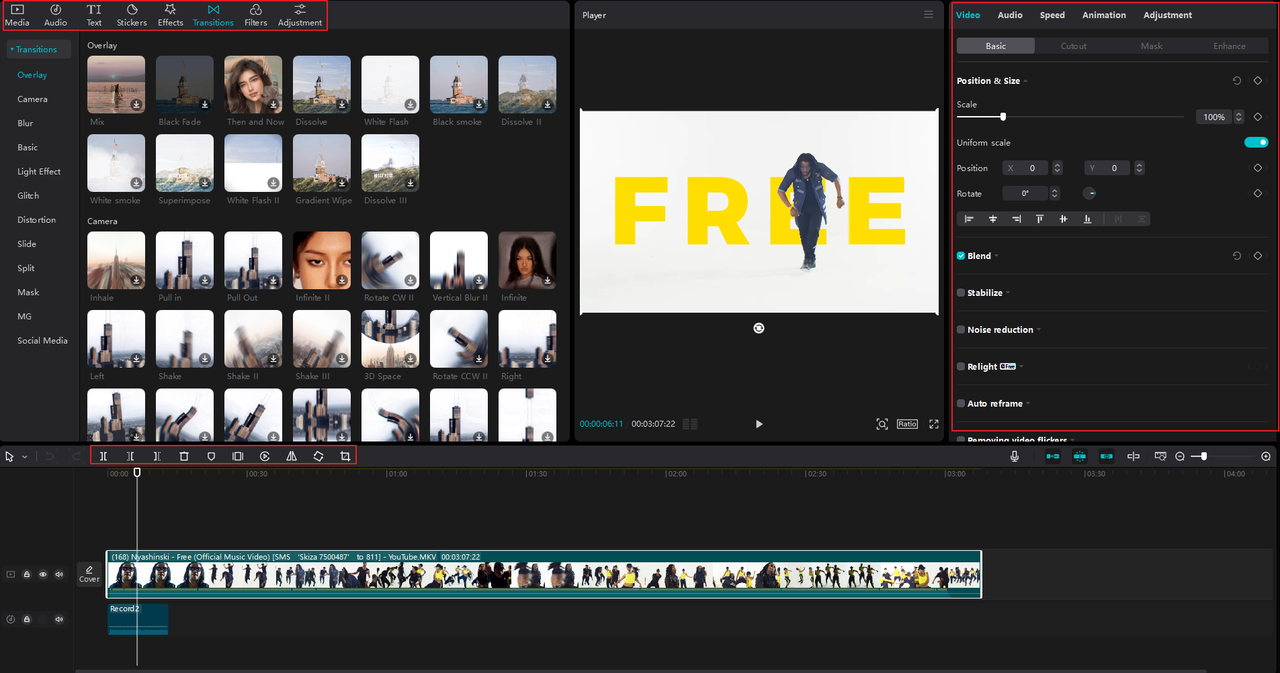Enable the Auto reframe checkbox
Screen dimensions: 1280x673
pyautogui.click(x=961, y=404)
